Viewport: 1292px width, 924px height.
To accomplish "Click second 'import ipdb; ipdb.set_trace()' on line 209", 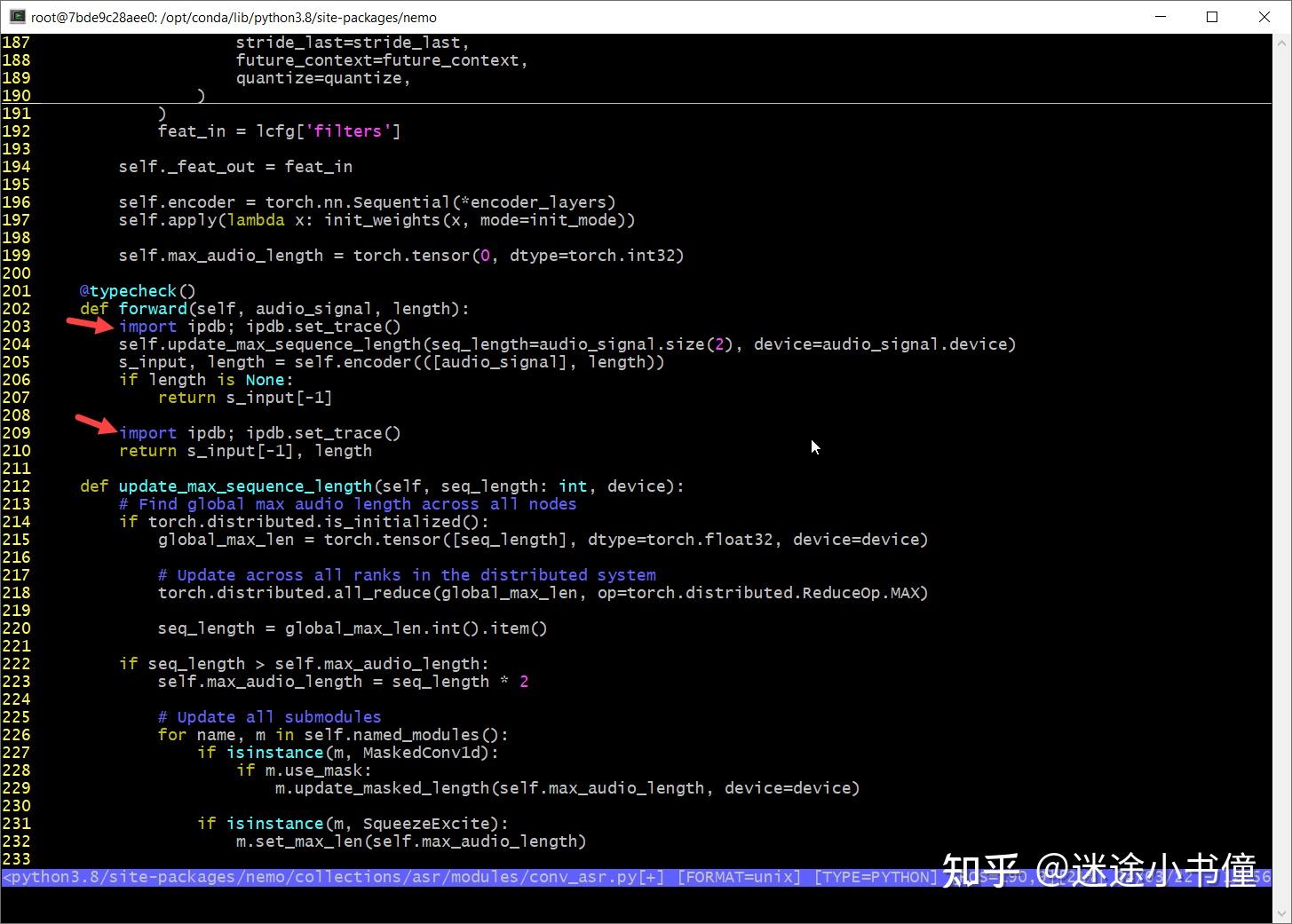I will click(260, 433).
